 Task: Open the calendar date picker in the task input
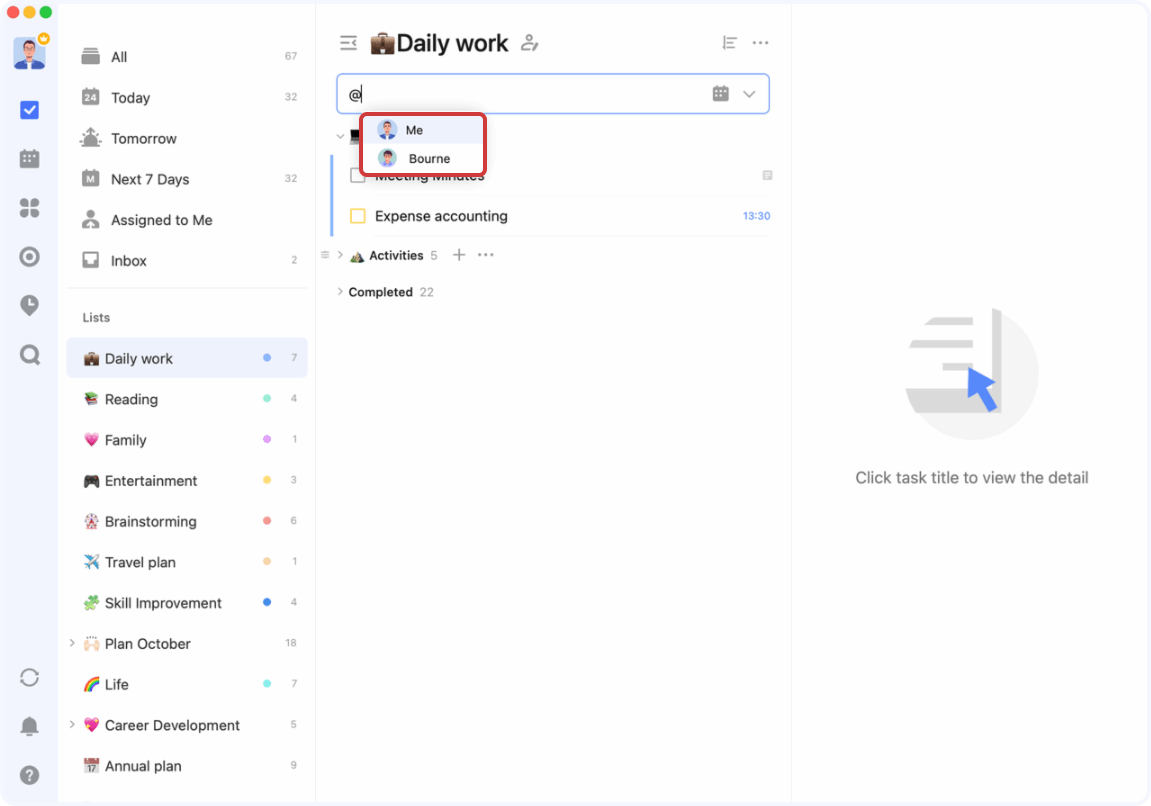(x=720, y=93)
